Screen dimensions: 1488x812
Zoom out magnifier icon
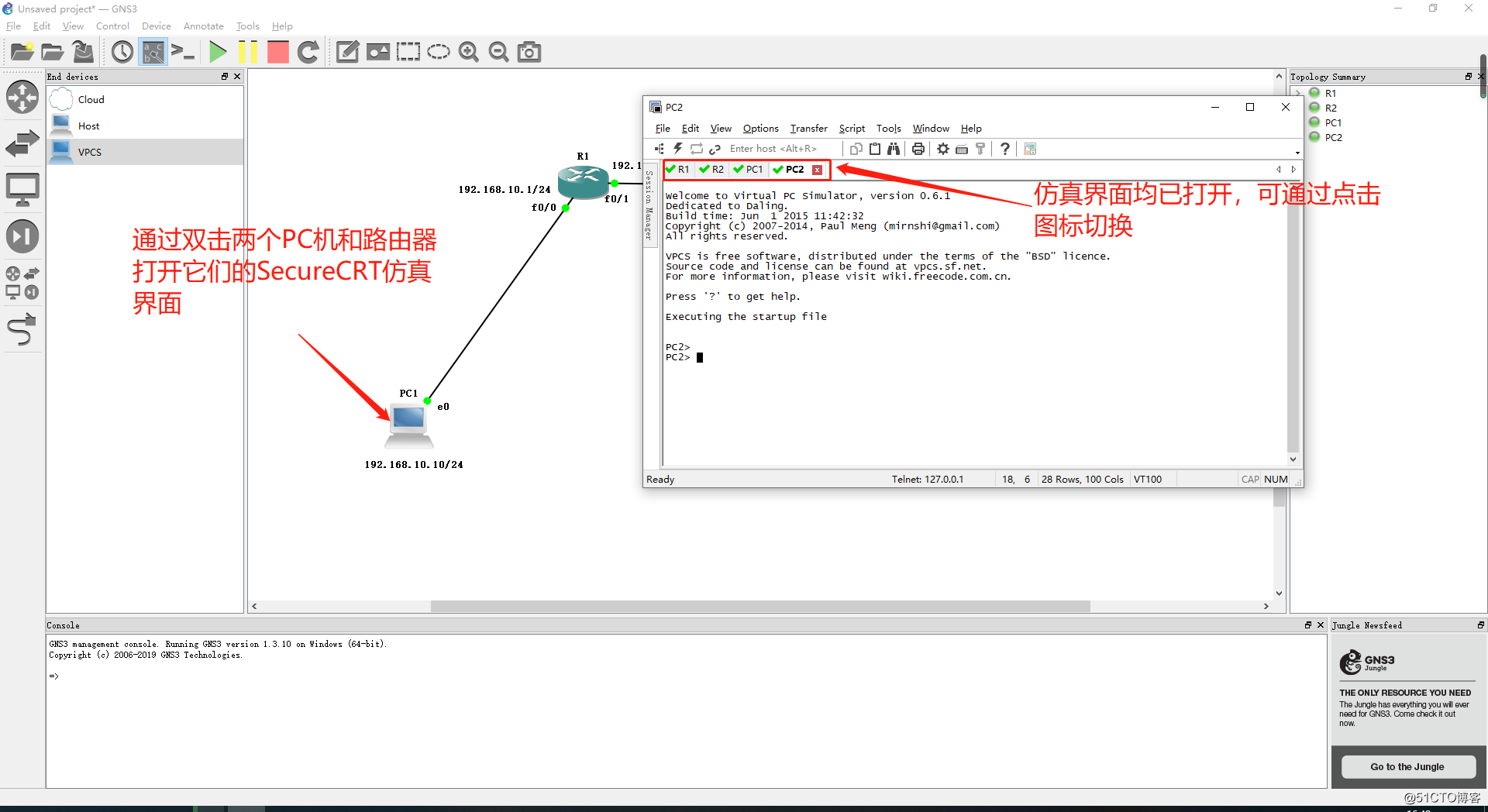tap(499, 52)
